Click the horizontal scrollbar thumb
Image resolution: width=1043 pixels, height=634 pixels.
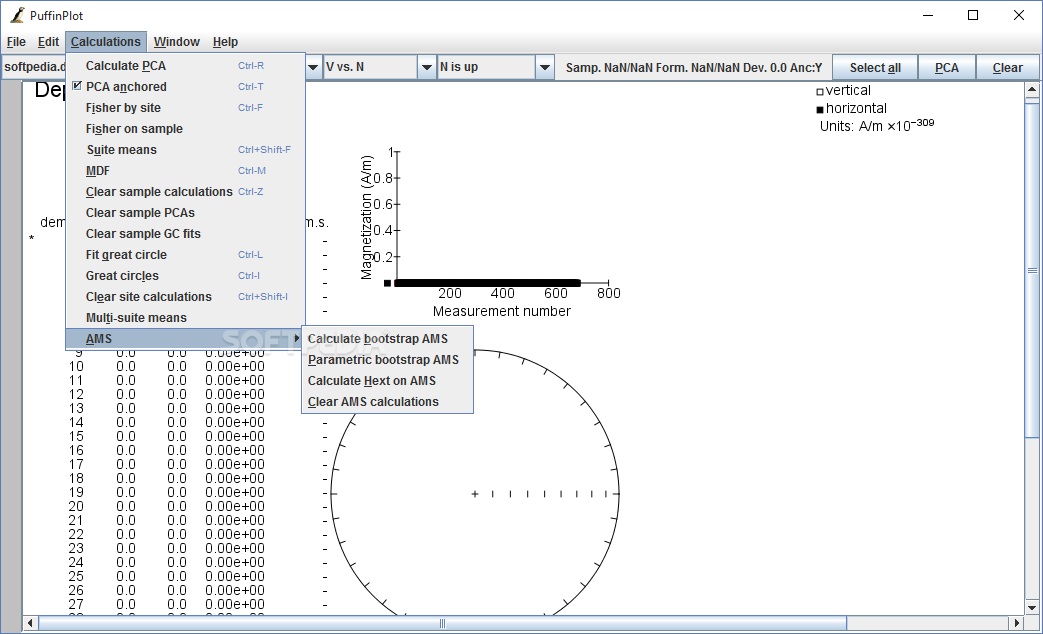coord(442,623)
